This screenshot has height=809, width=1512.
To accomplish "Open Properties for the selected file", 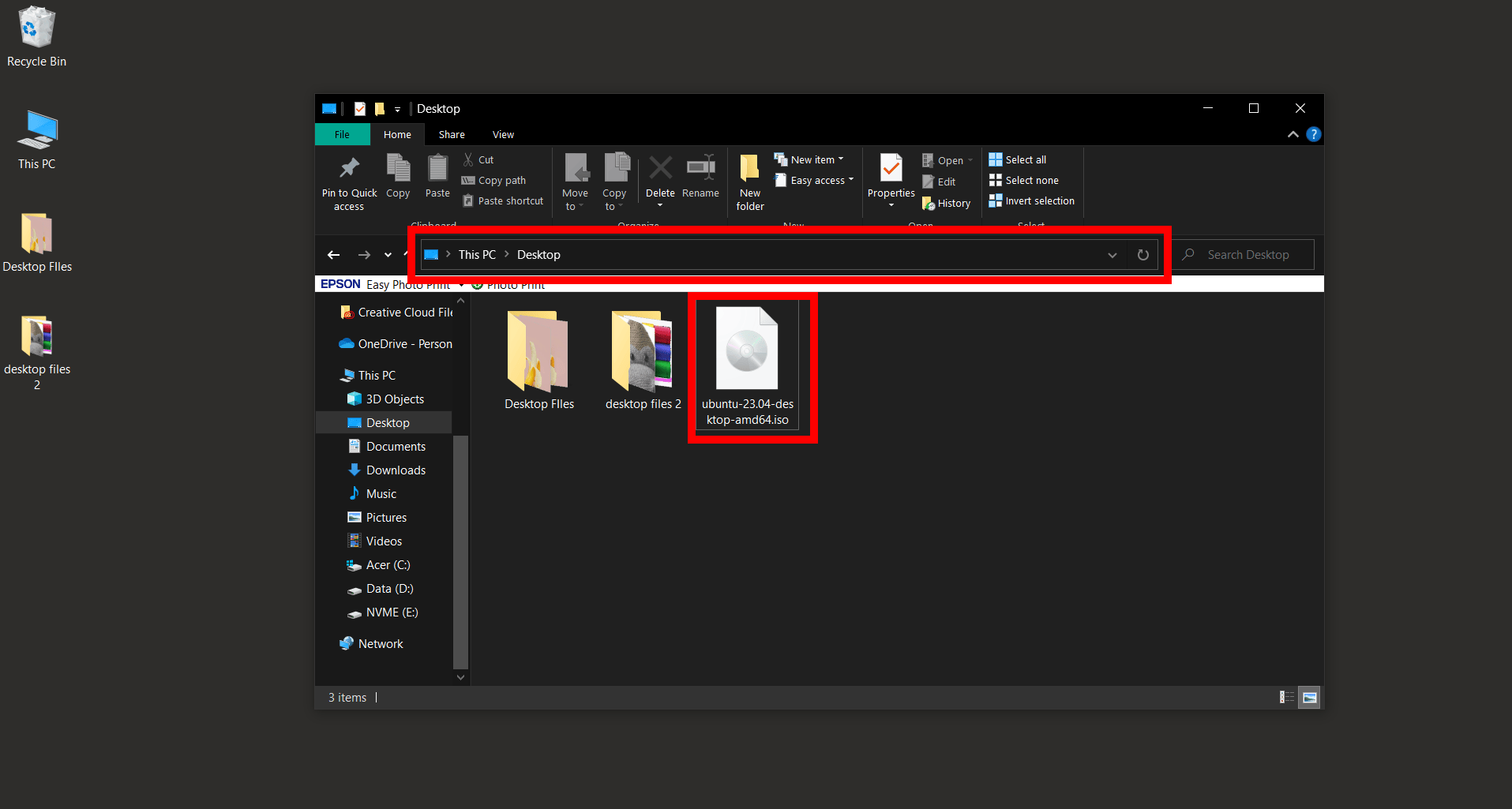I will point(891,175).
